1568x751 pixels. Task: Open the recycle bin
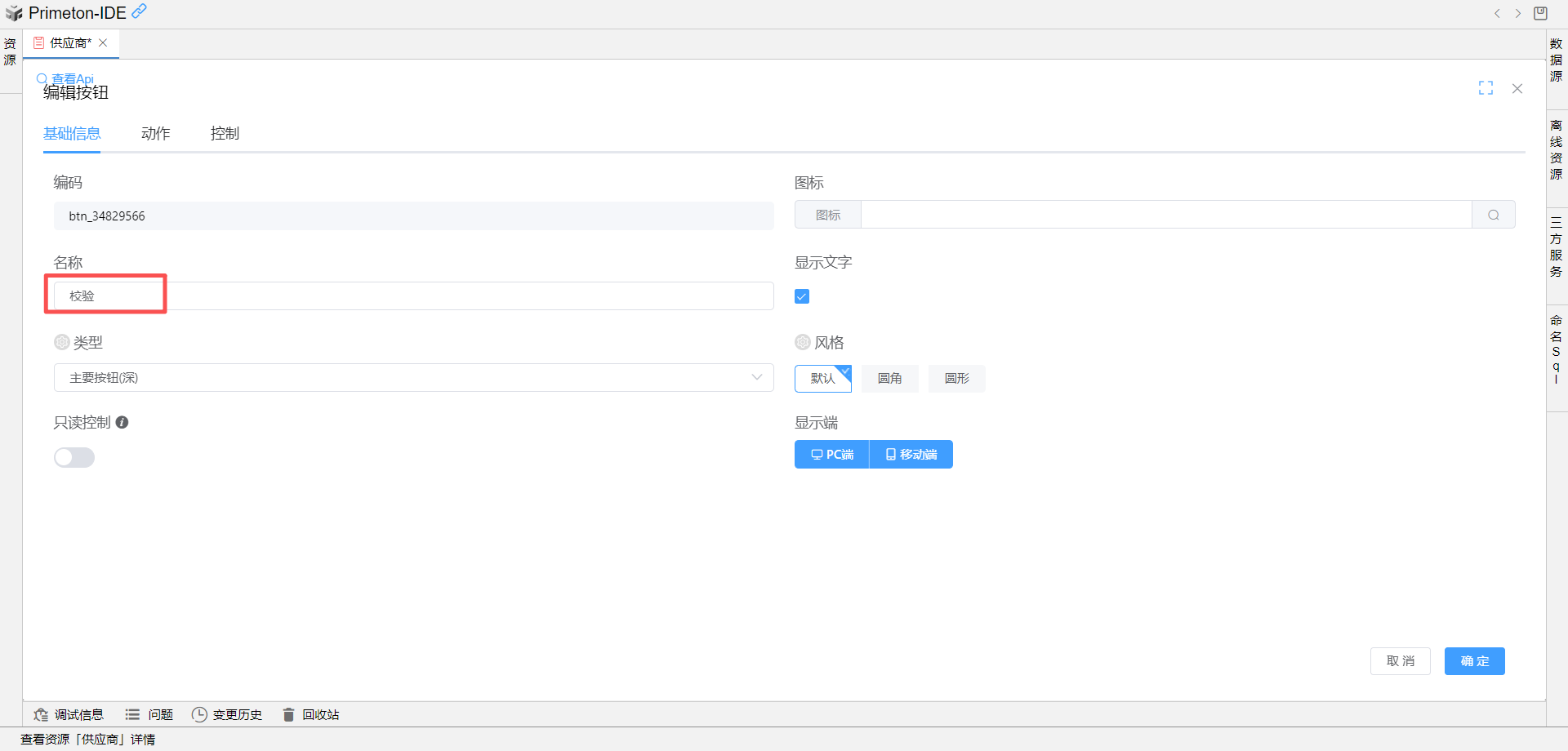[311, 714]
